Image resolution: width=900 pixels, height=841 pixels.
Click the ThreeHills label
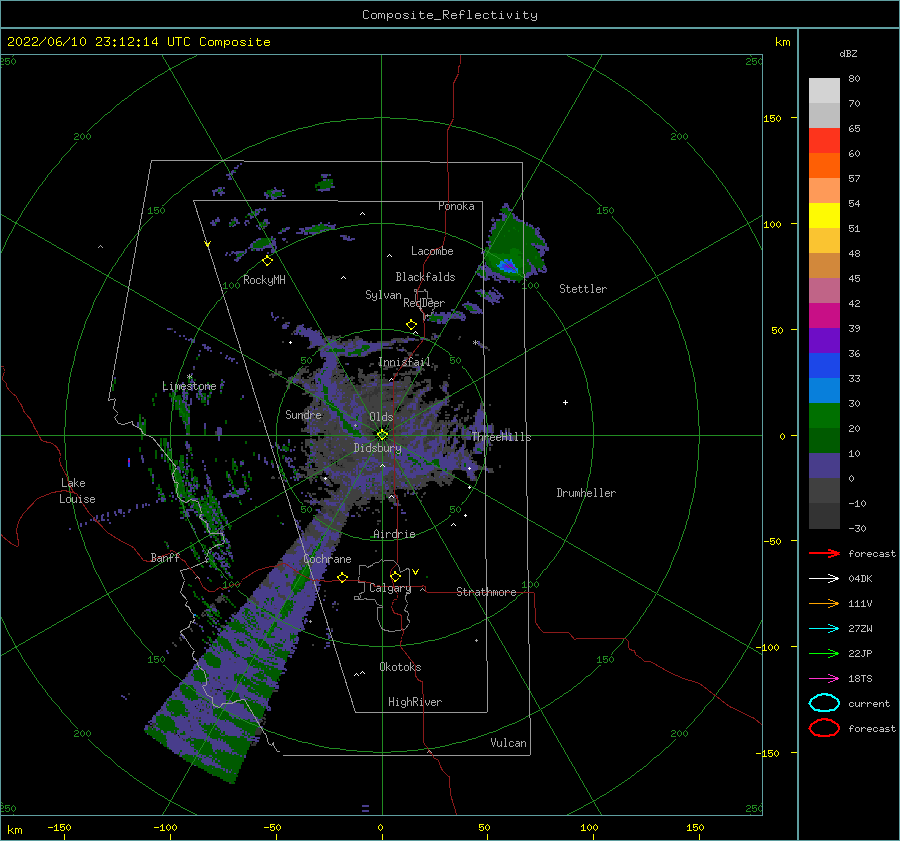pos(501,437)
